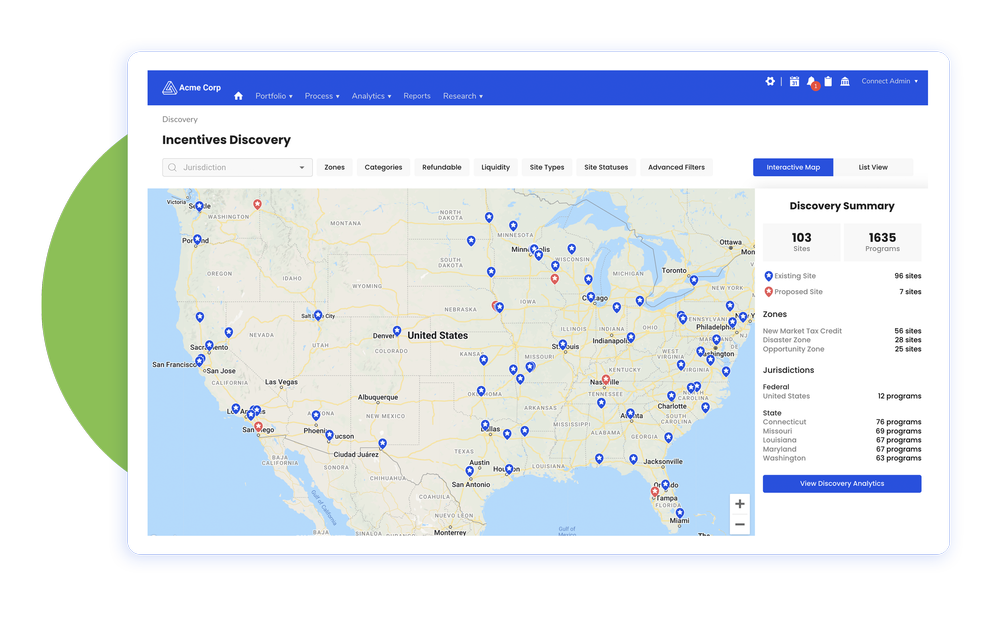Image resolution: width=1000 pixels, height=642 pixels.
Task: Switch to Interactive Map view
Action: point(793,167)
